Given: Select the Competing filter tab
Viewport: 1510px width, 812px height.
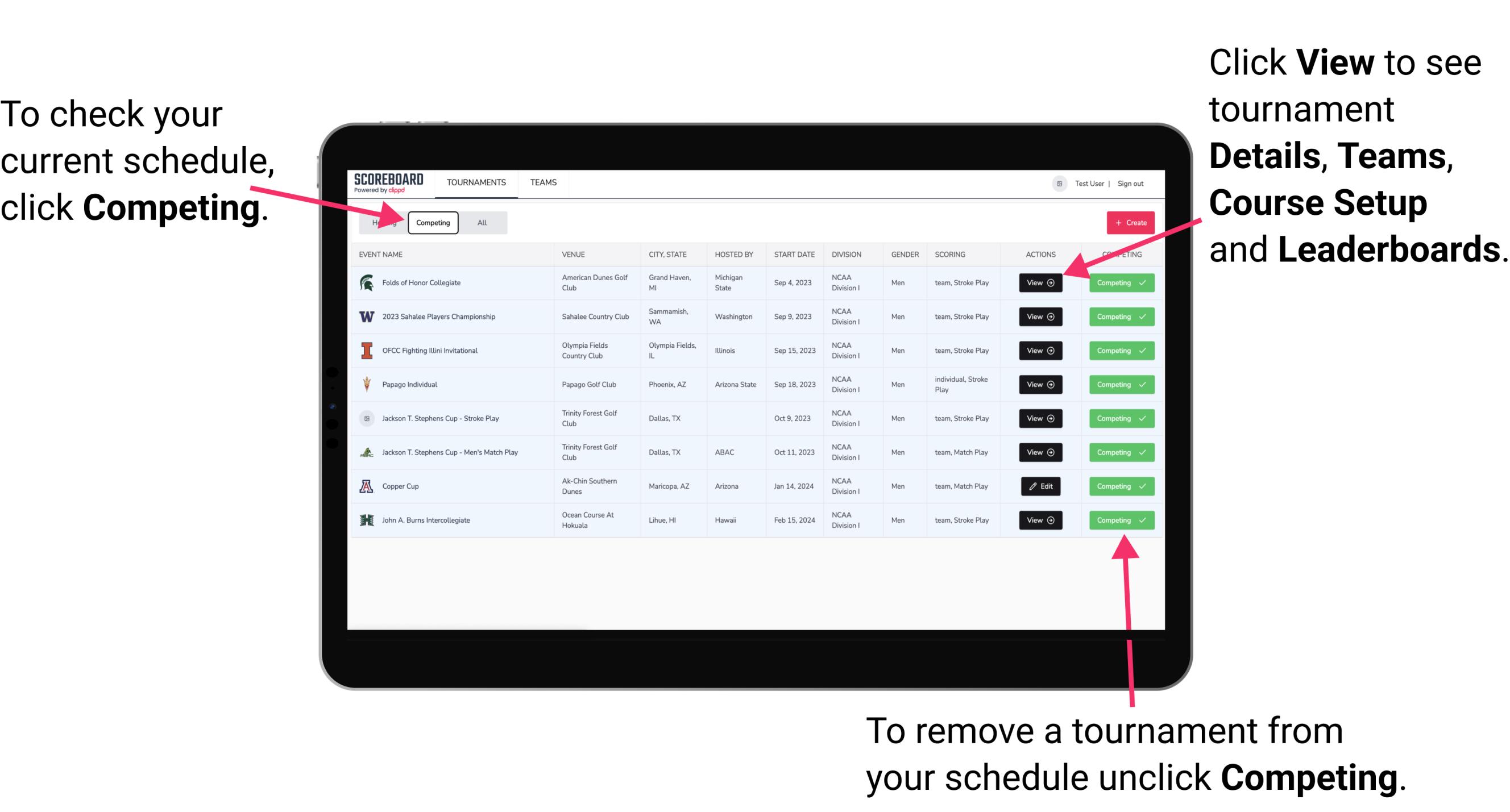Looking at the screenshot, I should [x=432, y=222].
